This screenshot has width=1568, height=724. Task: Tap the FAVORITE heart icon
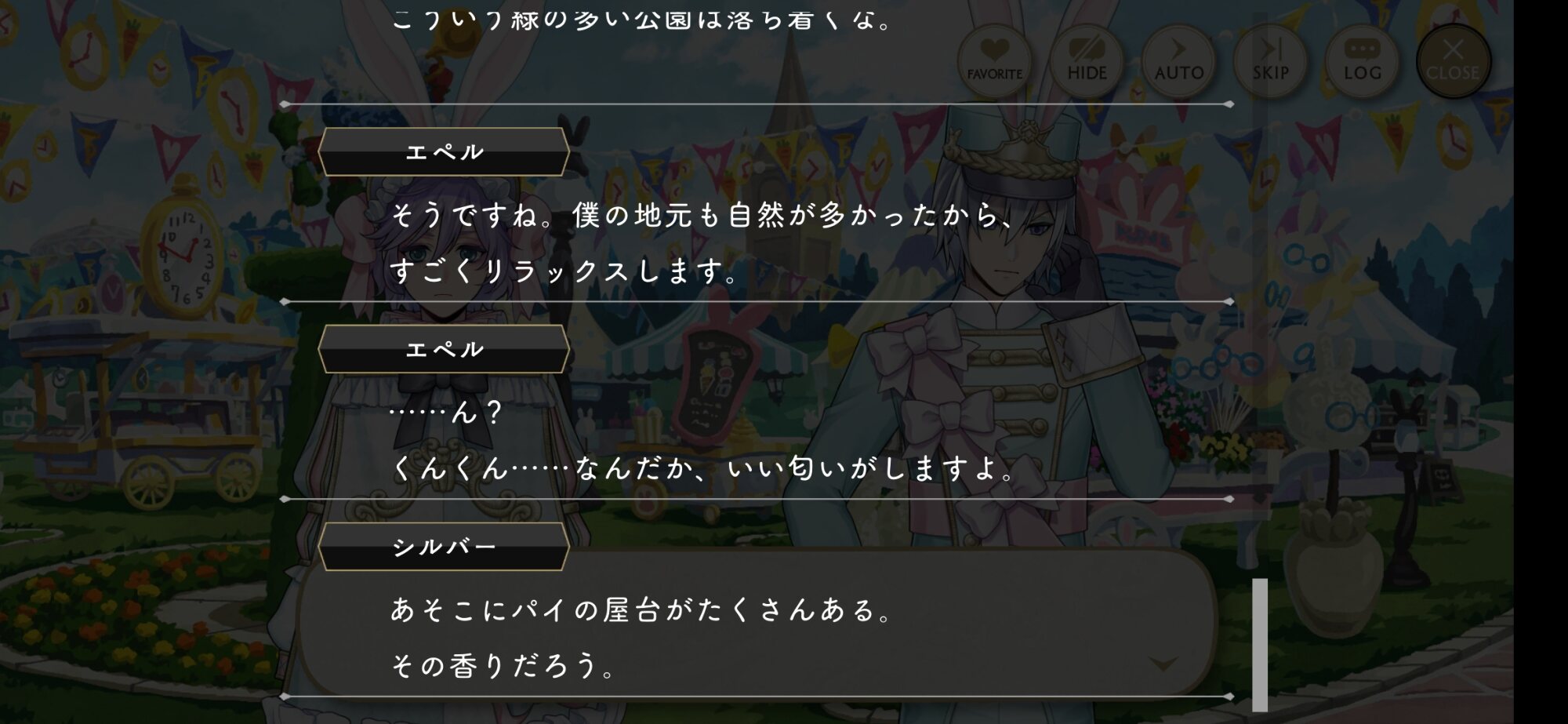coord(994,60)
